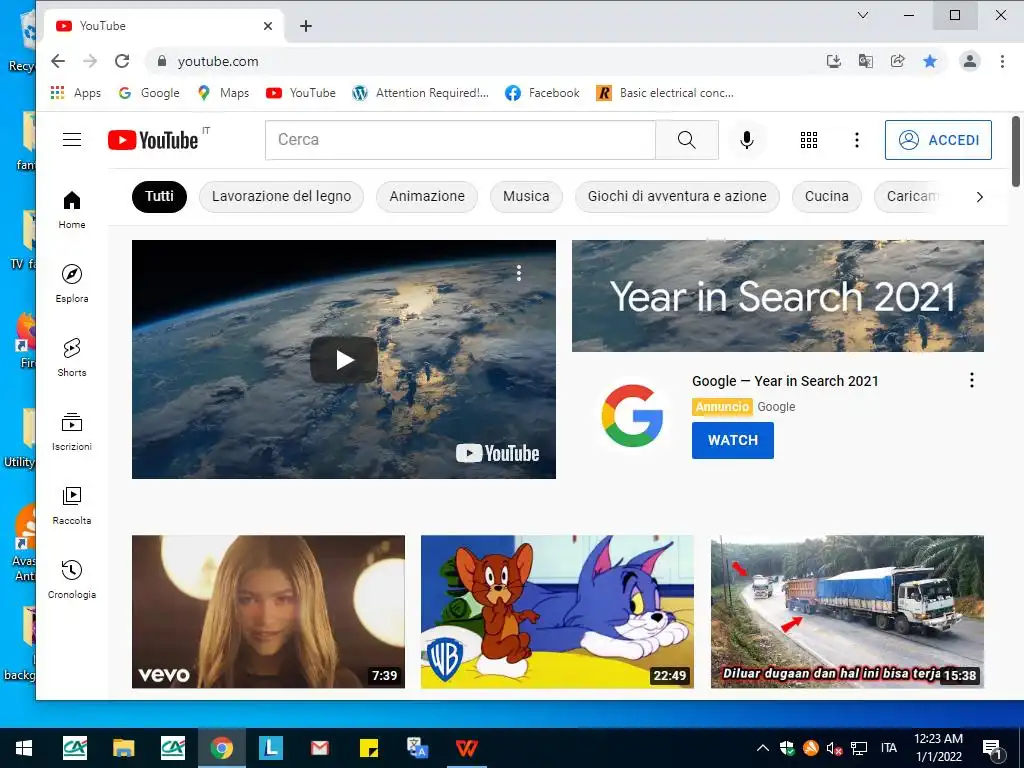Viewport: 1024px width, 768px height.
Task: Open a new browser tab
Action: pos(306,26)
